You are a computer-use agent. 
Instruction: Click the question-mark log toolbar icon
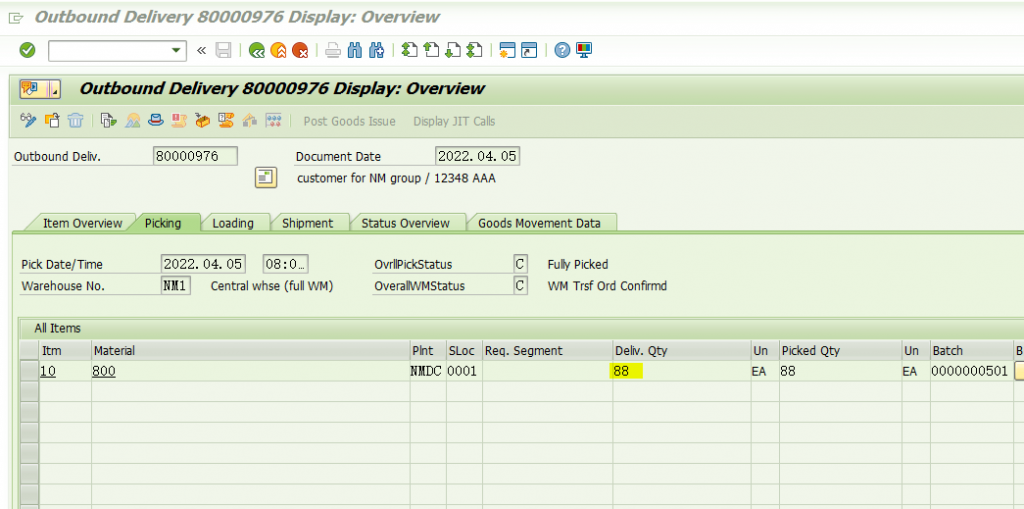(226, 121)
